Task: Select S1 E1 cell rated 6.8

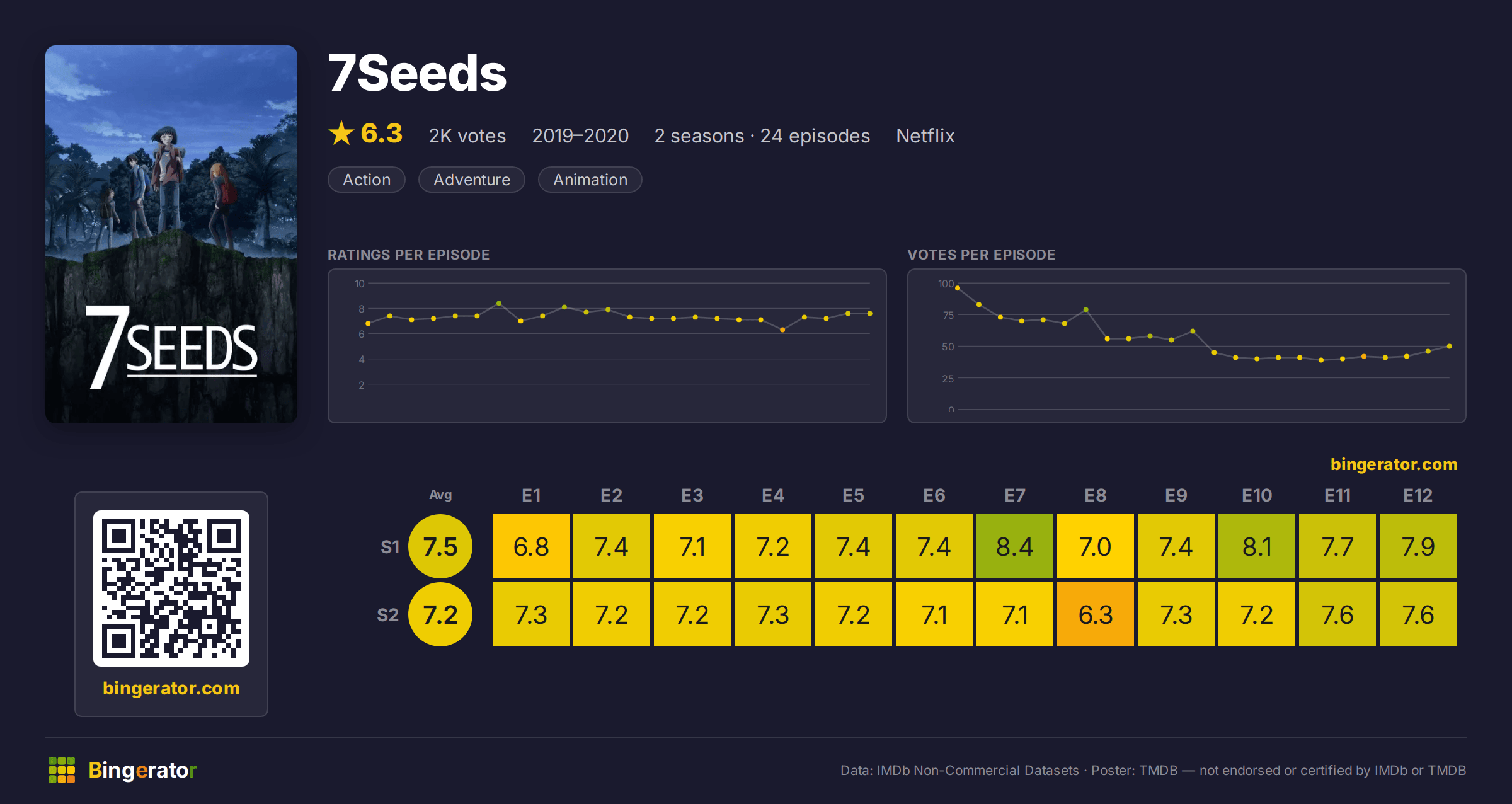Action: [x=531, y=546]
